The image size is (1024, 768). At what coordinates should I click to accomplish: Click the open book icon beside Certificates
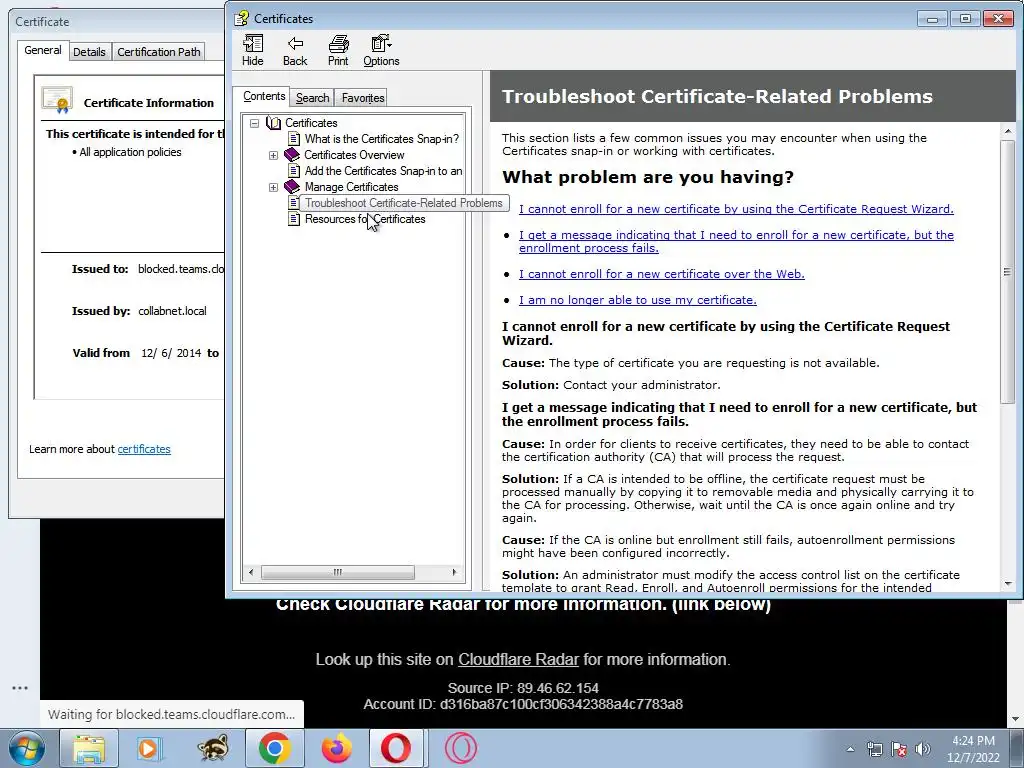(274, 123)
